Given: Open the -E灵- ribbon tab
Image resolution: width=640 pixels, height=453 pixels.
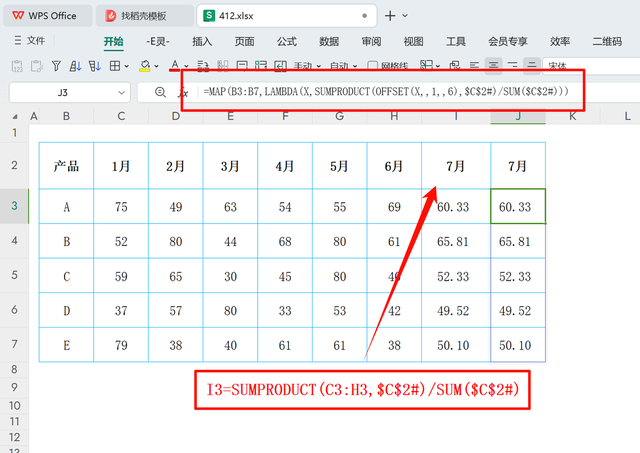Looking at the screenshot, I should (158, 41).
